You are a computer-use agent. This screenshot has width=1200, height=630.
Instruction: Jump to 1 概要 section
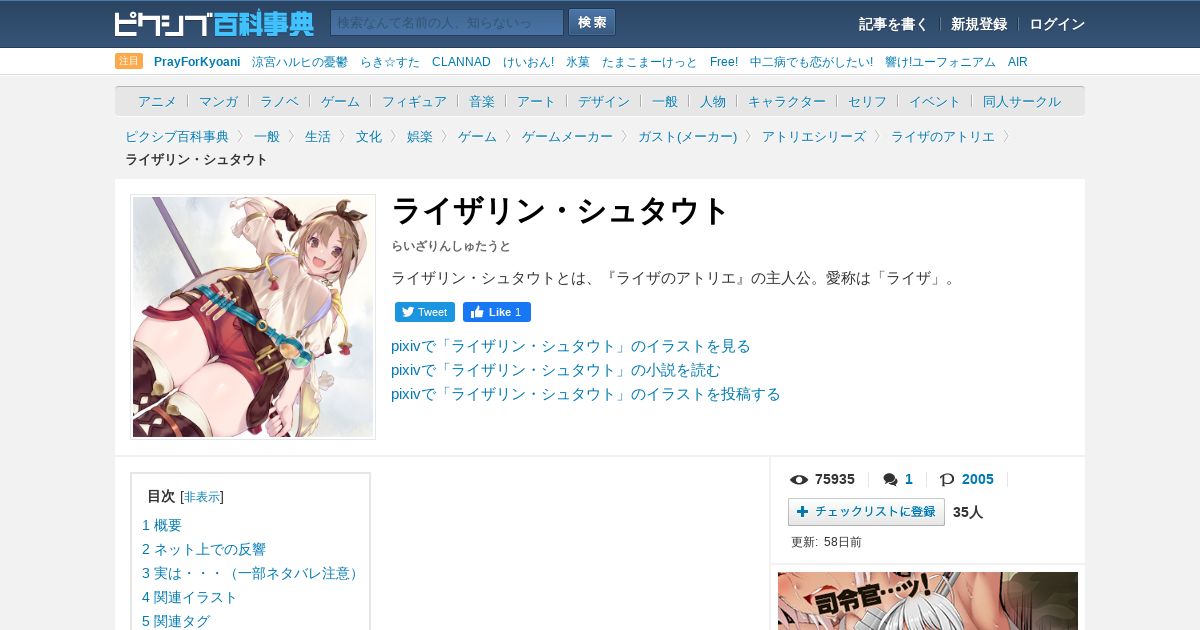click(x=162, y=525)
